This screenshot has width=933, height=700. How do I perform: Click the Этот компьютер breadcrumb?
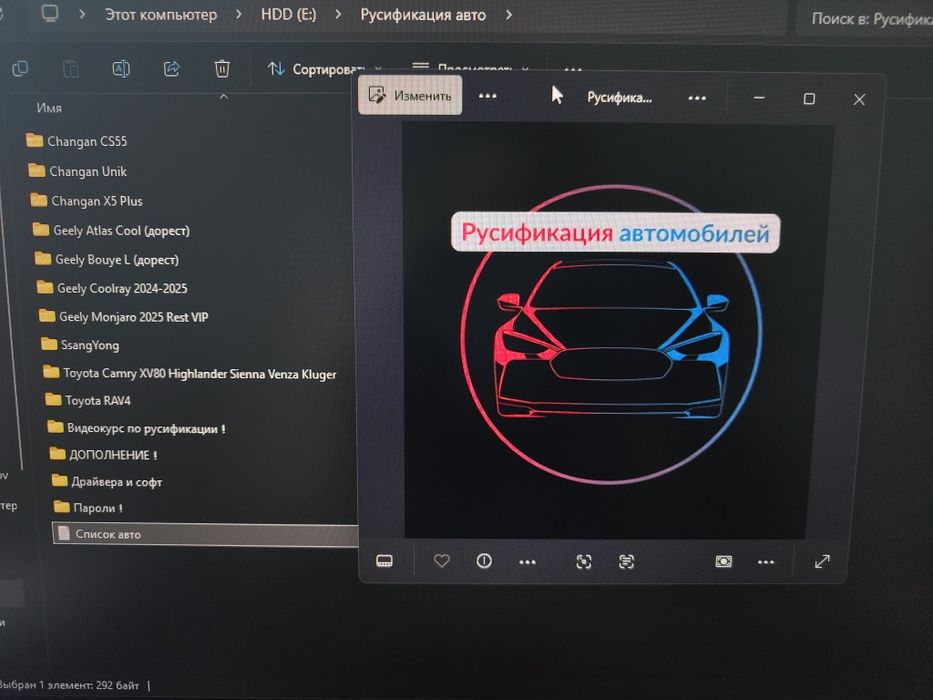pyautogui.click(x=161, y=14)
